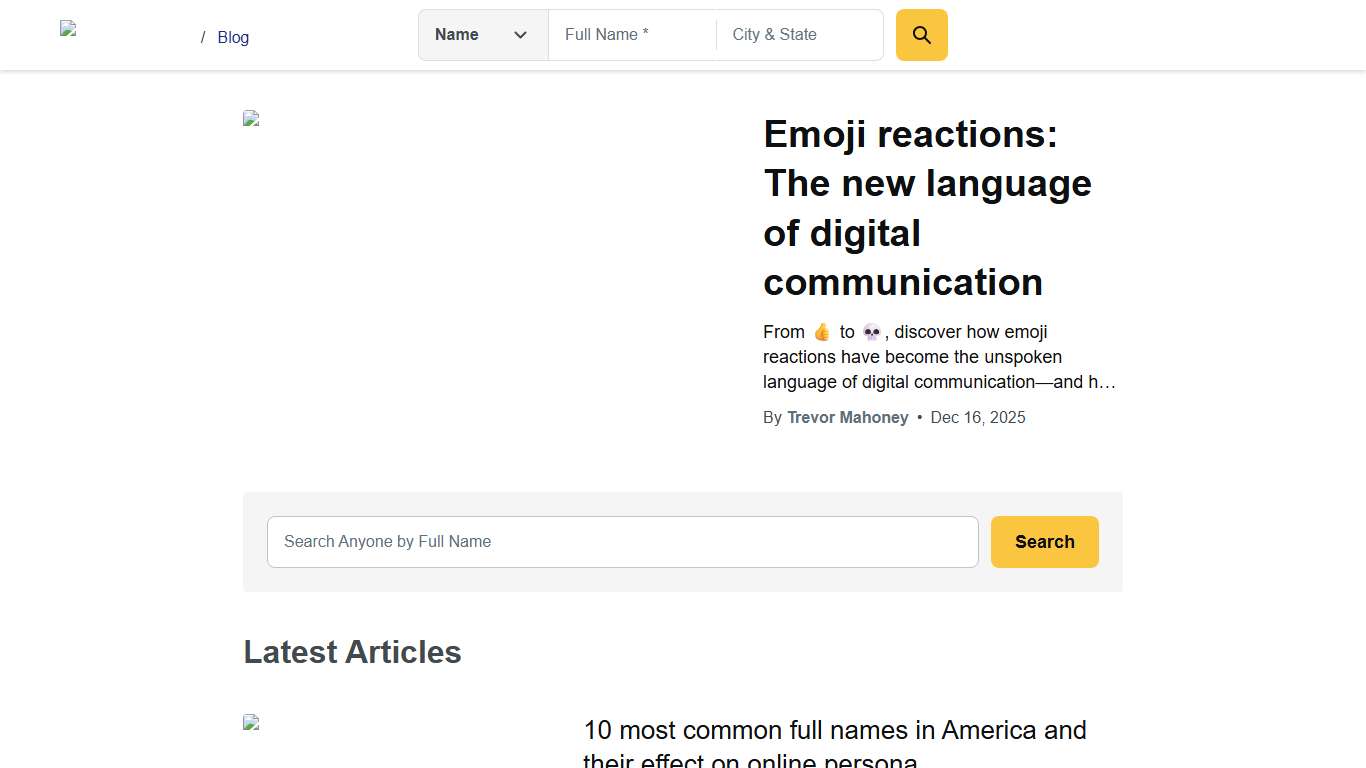
Task: View author Trevor Mahoney's profile
Action: (847, 417)
